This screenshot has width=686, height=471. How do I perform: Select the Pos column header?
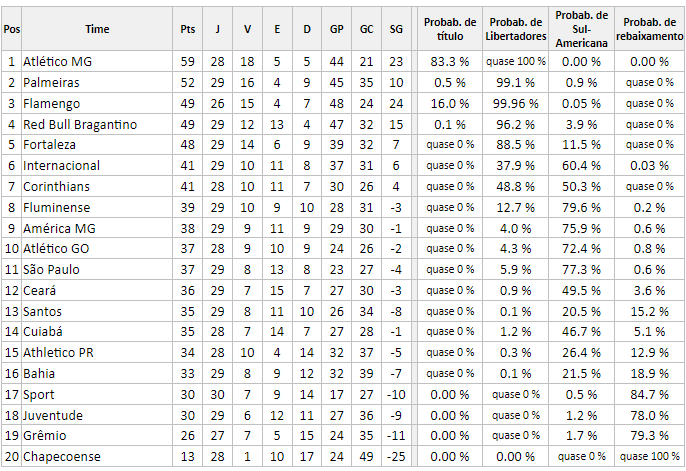point(11,29)
